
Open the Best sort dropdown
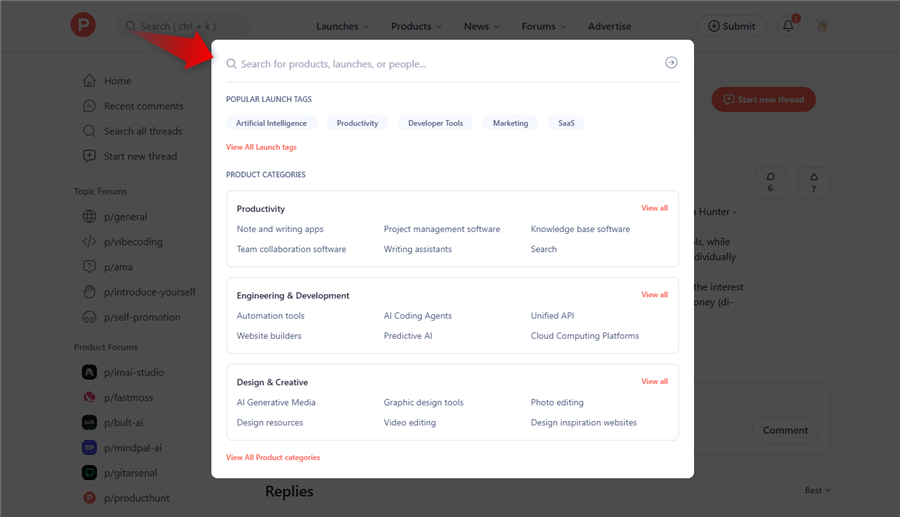point(817,490)
